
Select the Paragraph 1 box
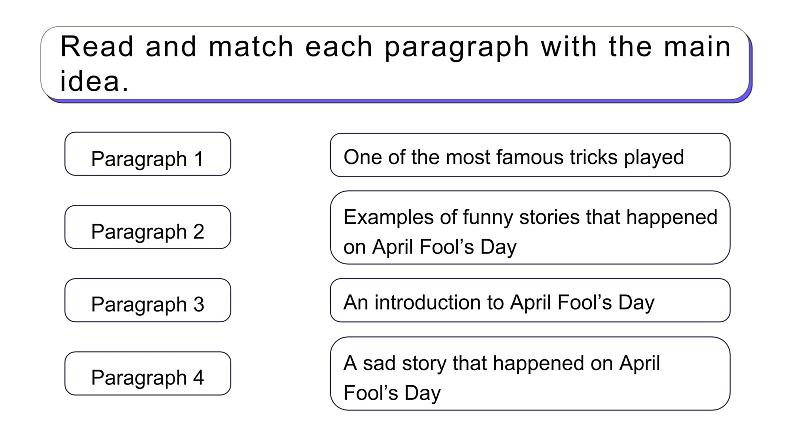pos(147,154)
